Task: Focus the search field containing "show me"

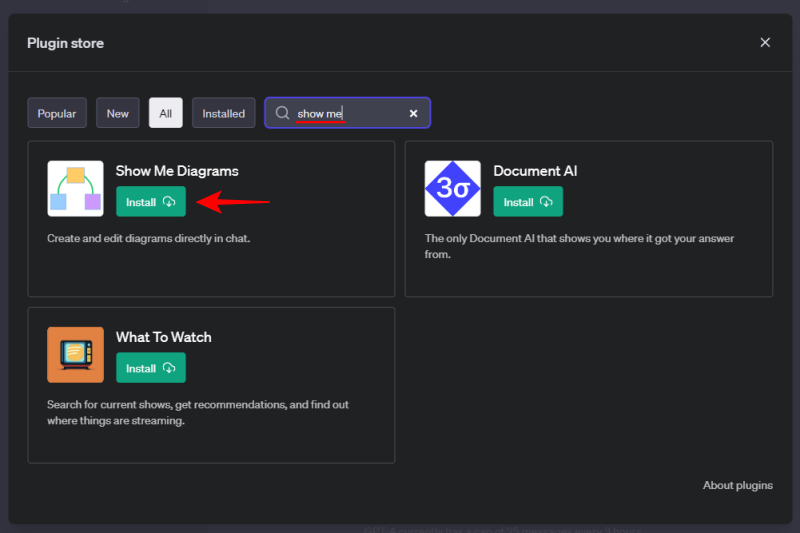Action: [350, 114]
